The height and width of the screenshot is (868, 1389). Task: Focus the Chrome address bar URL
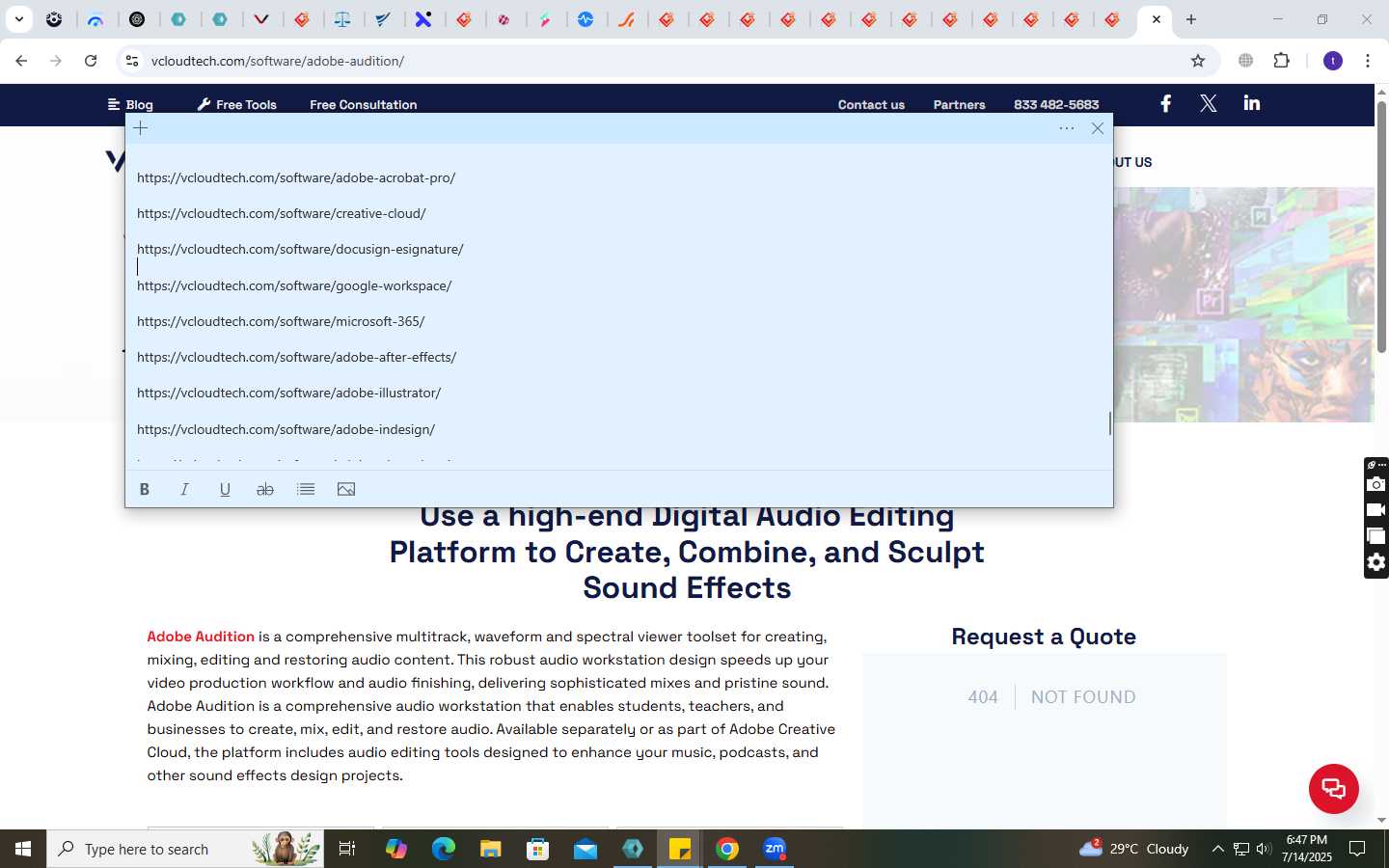[278, 61]
